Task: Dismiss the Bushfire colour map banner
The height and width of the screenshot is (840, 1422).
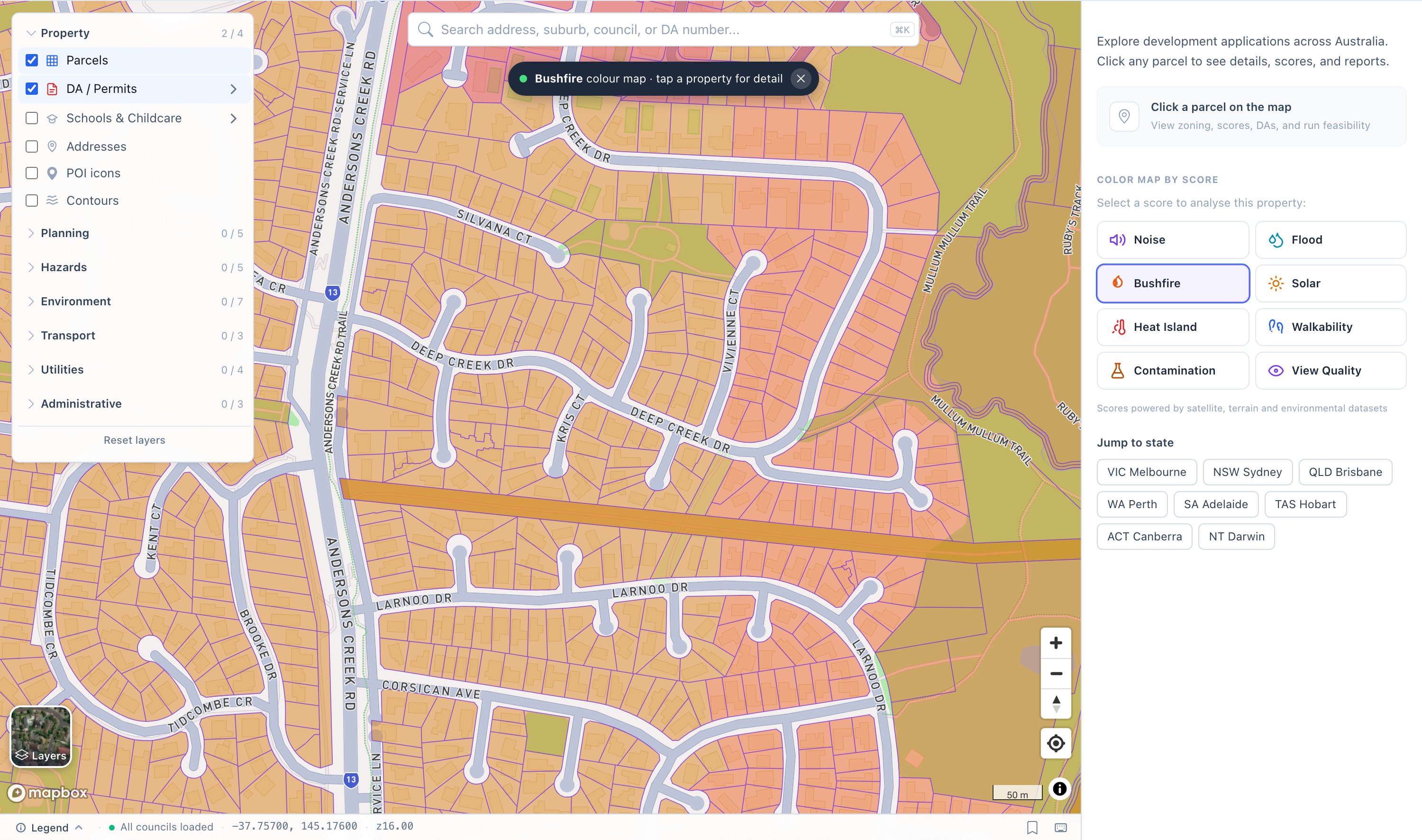Action: (800, 79)
